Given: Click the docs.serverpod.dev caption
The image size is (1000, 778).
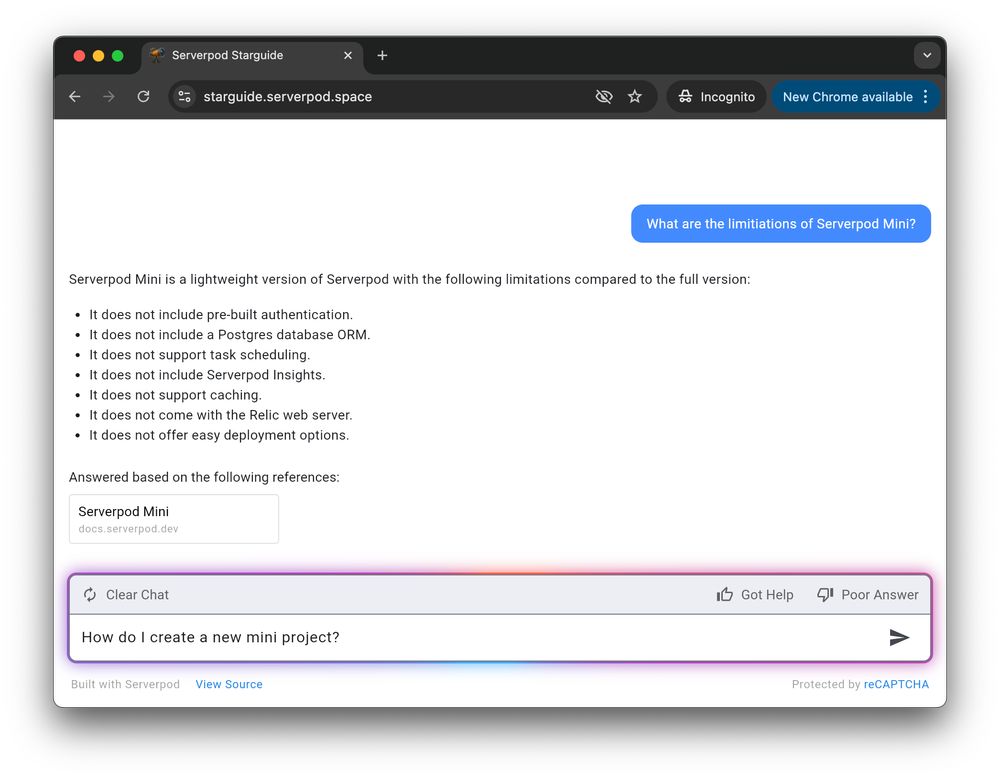Looking at the screenshot, I should click(x=128, y=529).
